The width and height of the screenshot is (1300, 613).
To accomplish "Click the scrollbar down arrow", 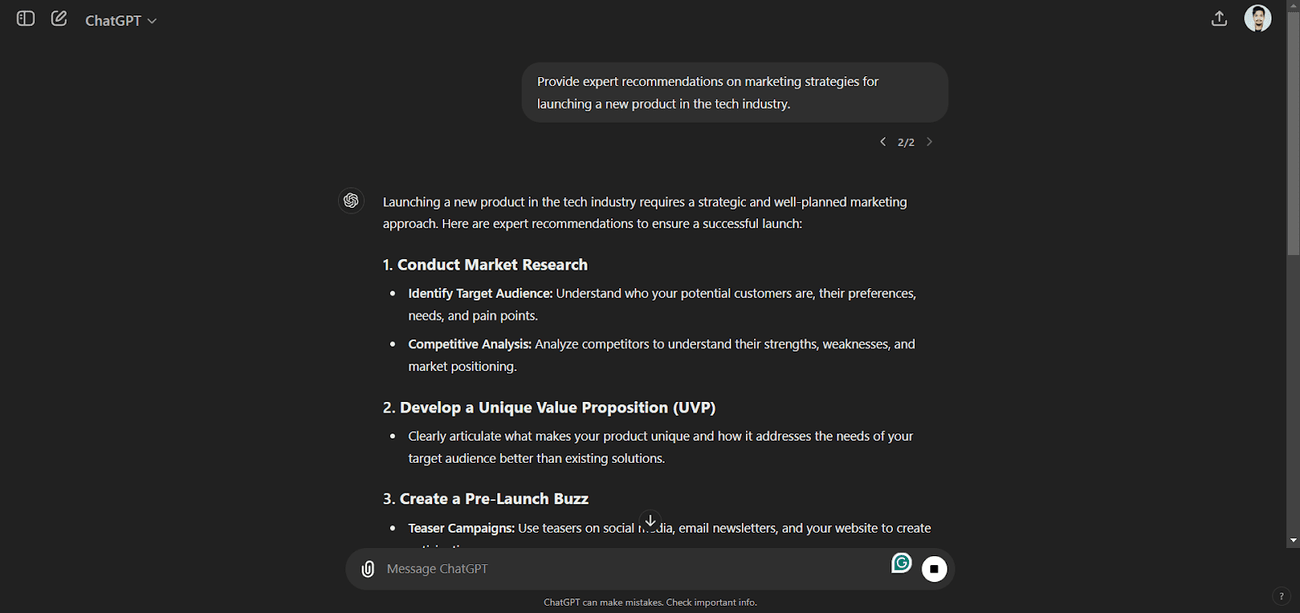I will 1293,540.
